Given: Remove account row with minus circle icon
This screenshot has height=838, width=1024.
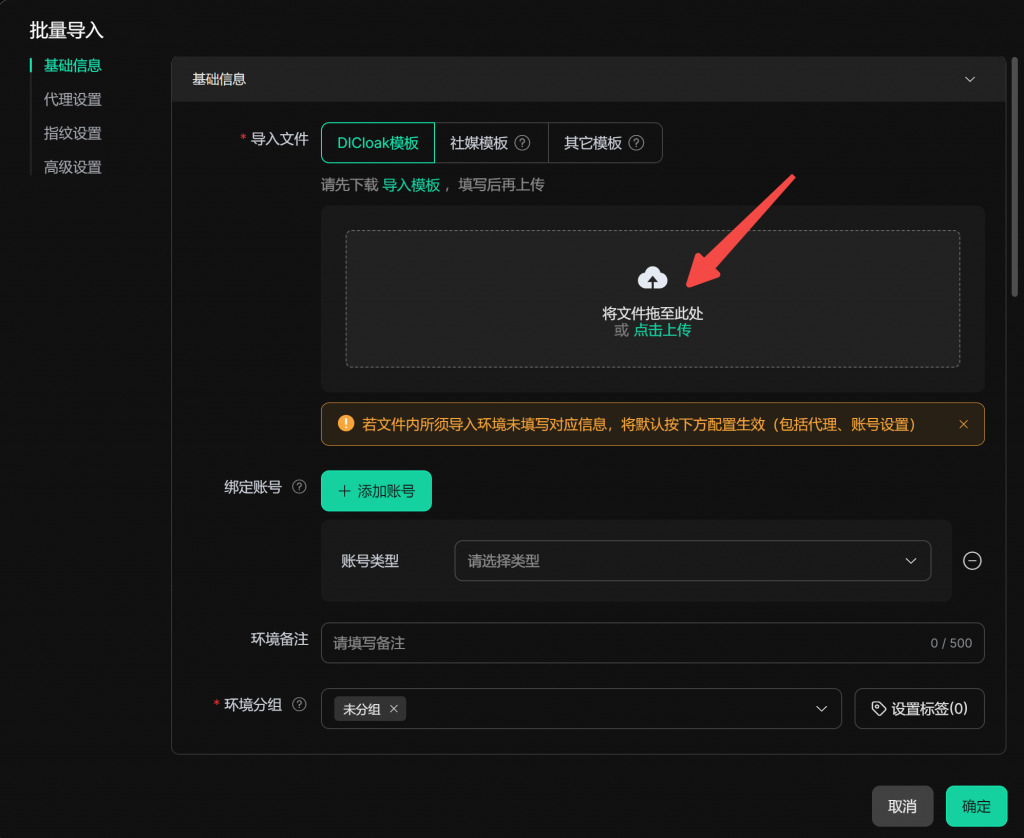Looking at the screenshot, I should [971, 561].
